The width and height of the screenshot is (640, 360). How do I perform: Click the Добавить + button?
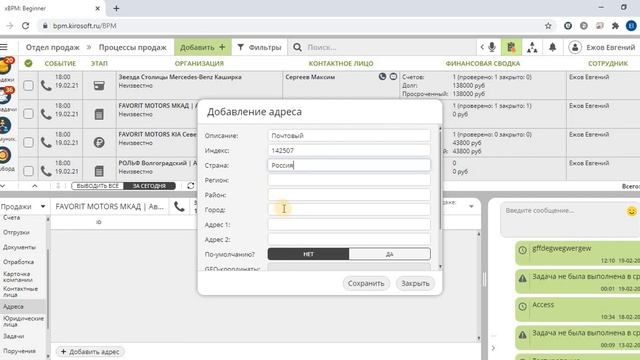[x=203, y=47]
